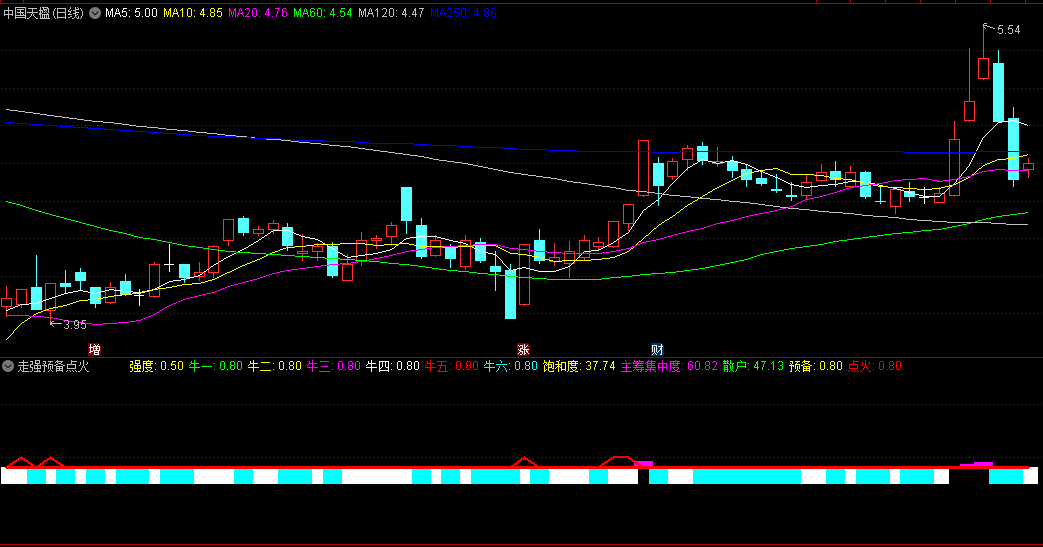Image resolution: width=1043 pixels, height=547 pixels.
Task: Click the 5.54 high price label
Action: [x=1008, y=30]
